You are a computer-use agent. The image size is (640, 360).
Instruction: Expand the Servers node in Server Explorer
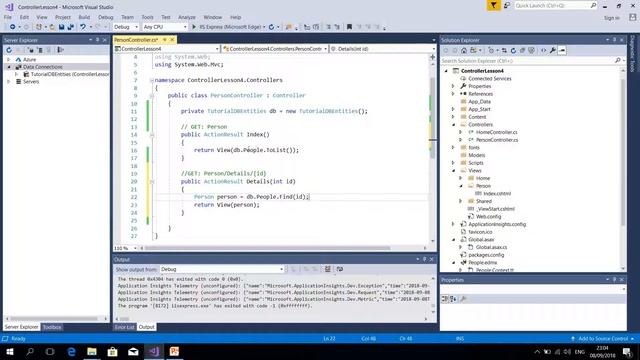(9, 82)
